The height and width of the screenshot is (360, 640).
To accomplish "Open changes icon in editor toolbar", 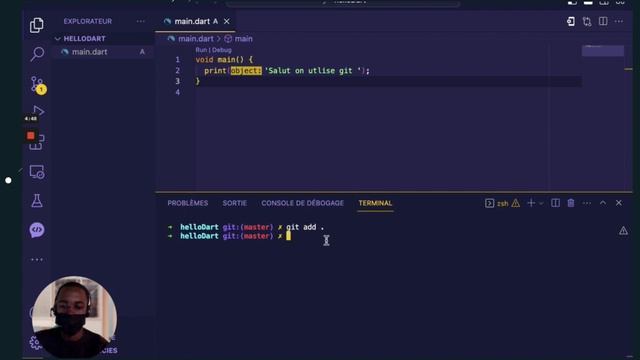I will coord(571,21).
